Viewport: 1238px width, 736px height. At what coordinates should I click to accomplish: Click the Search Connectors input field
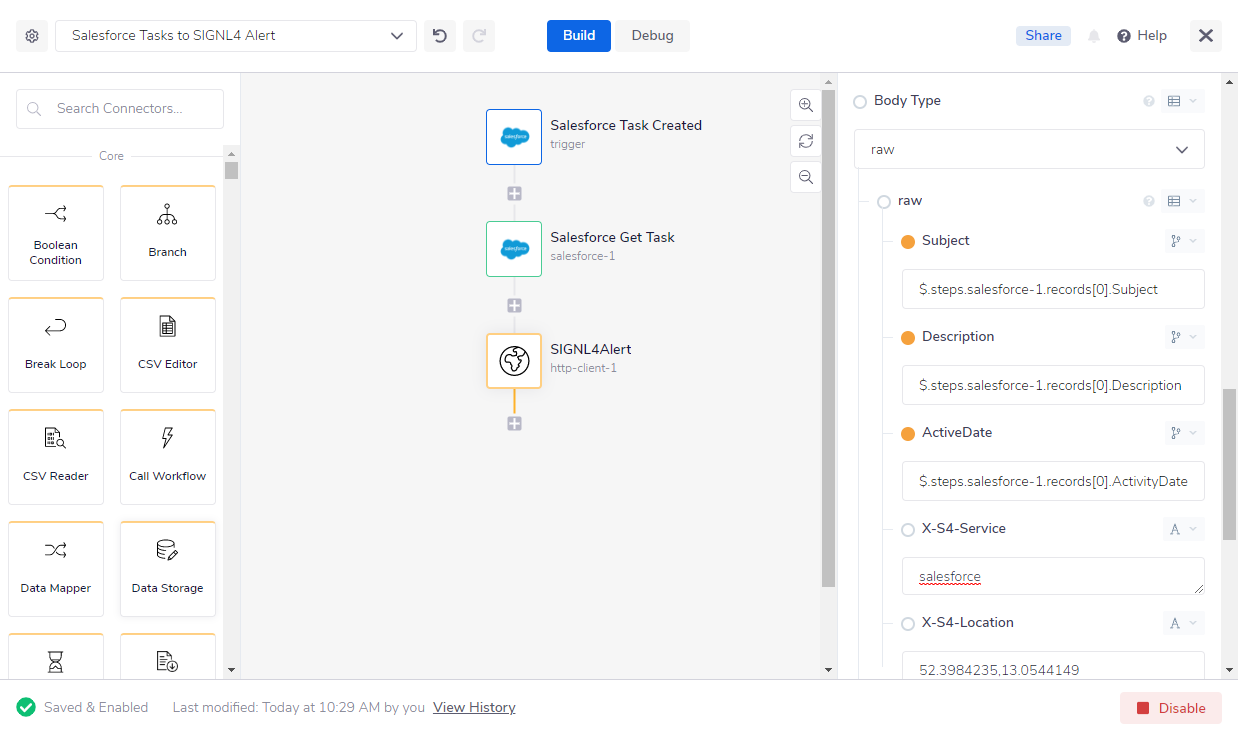coord(120,109)
